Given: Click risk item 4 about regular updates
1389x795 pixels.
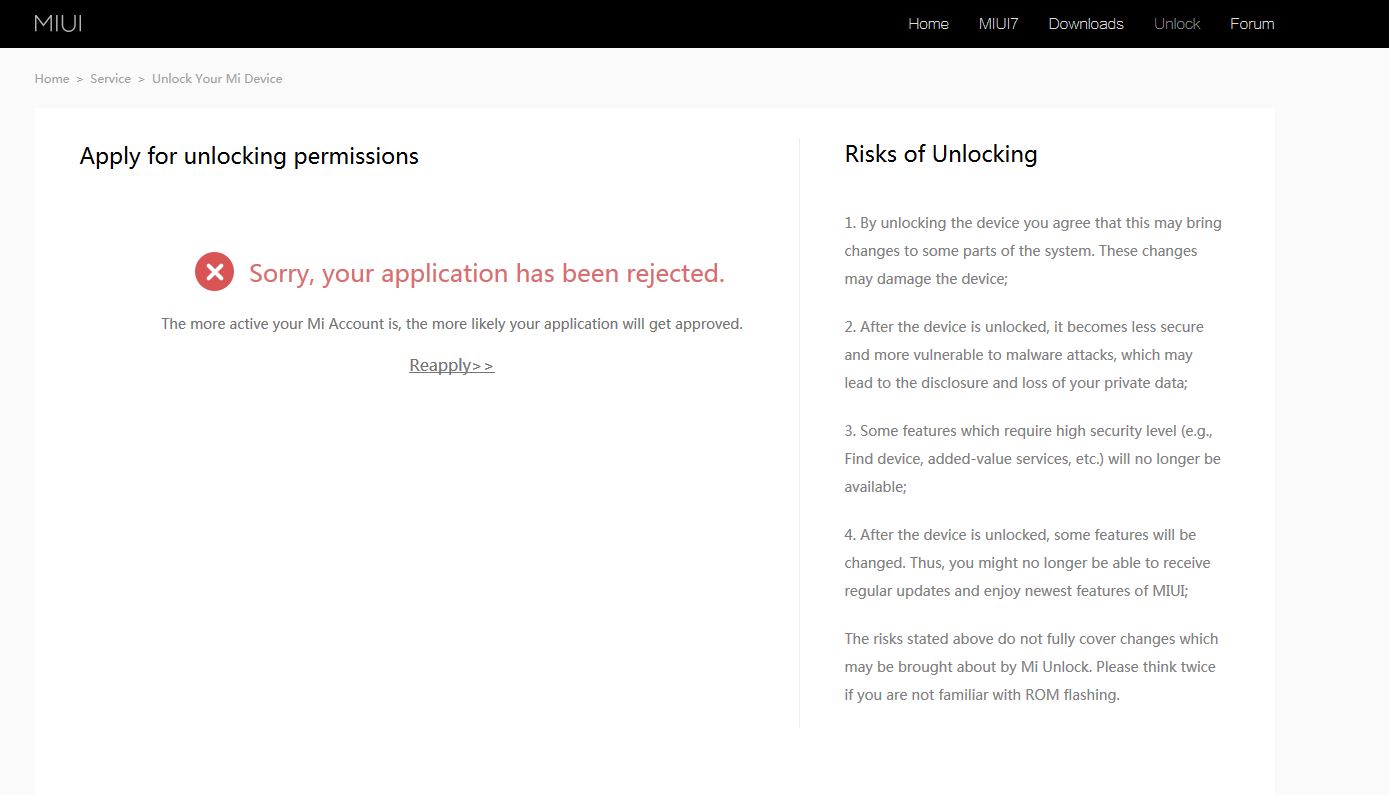Looking at the screenshot, I should click(x=1027, y=563).
